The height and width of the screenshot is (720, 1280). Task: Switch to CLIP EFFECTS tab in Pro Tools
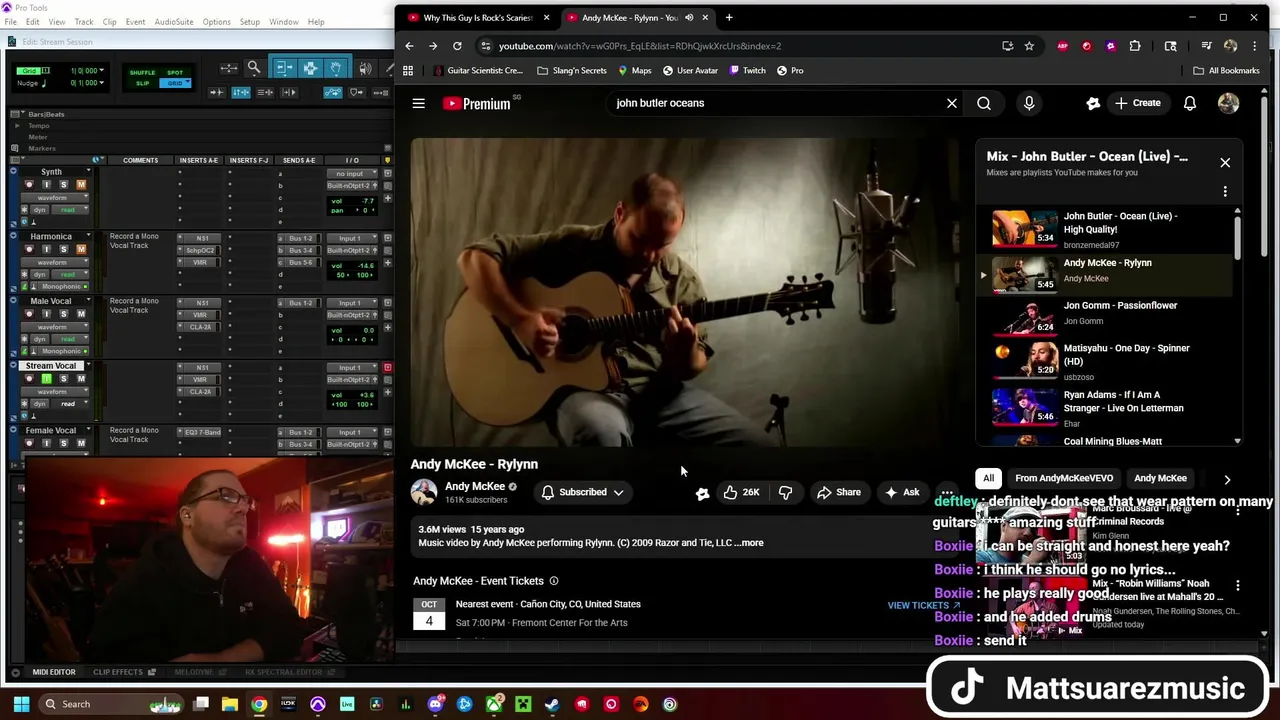point(124,672)
